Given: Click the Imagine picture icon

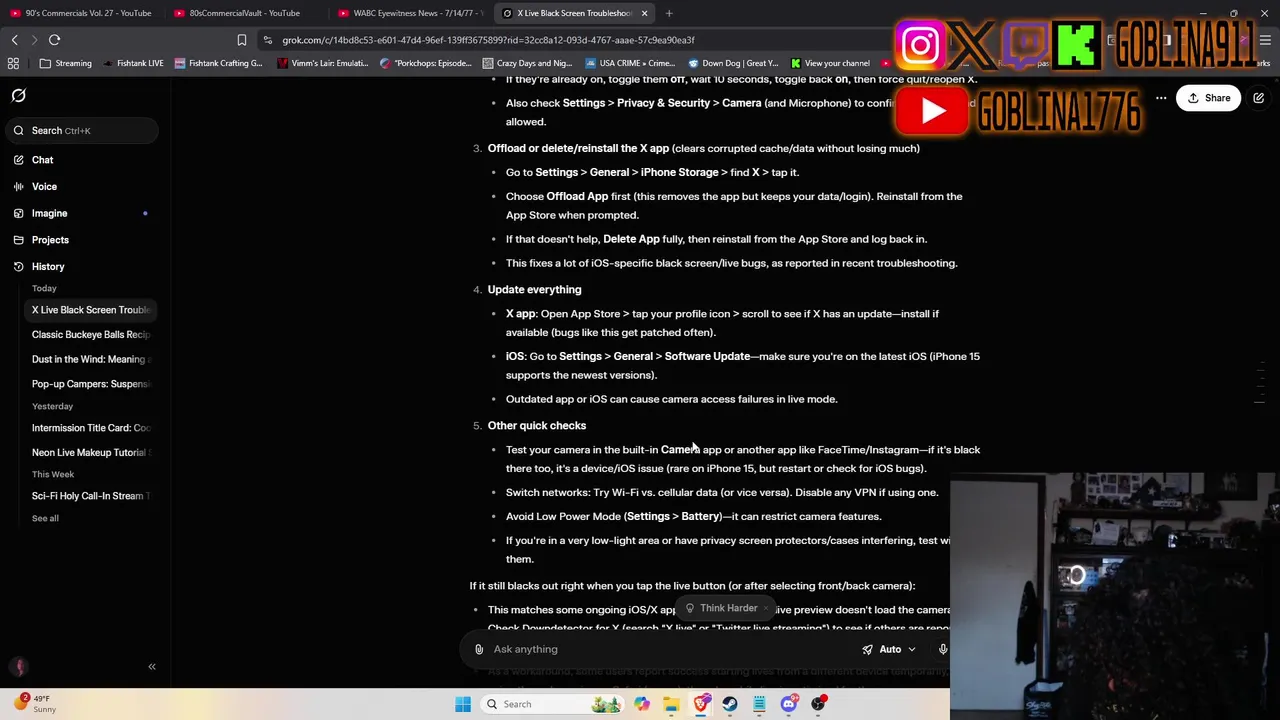Looking at the screenshot, I should pyautogui.click(x=18, y=213).
